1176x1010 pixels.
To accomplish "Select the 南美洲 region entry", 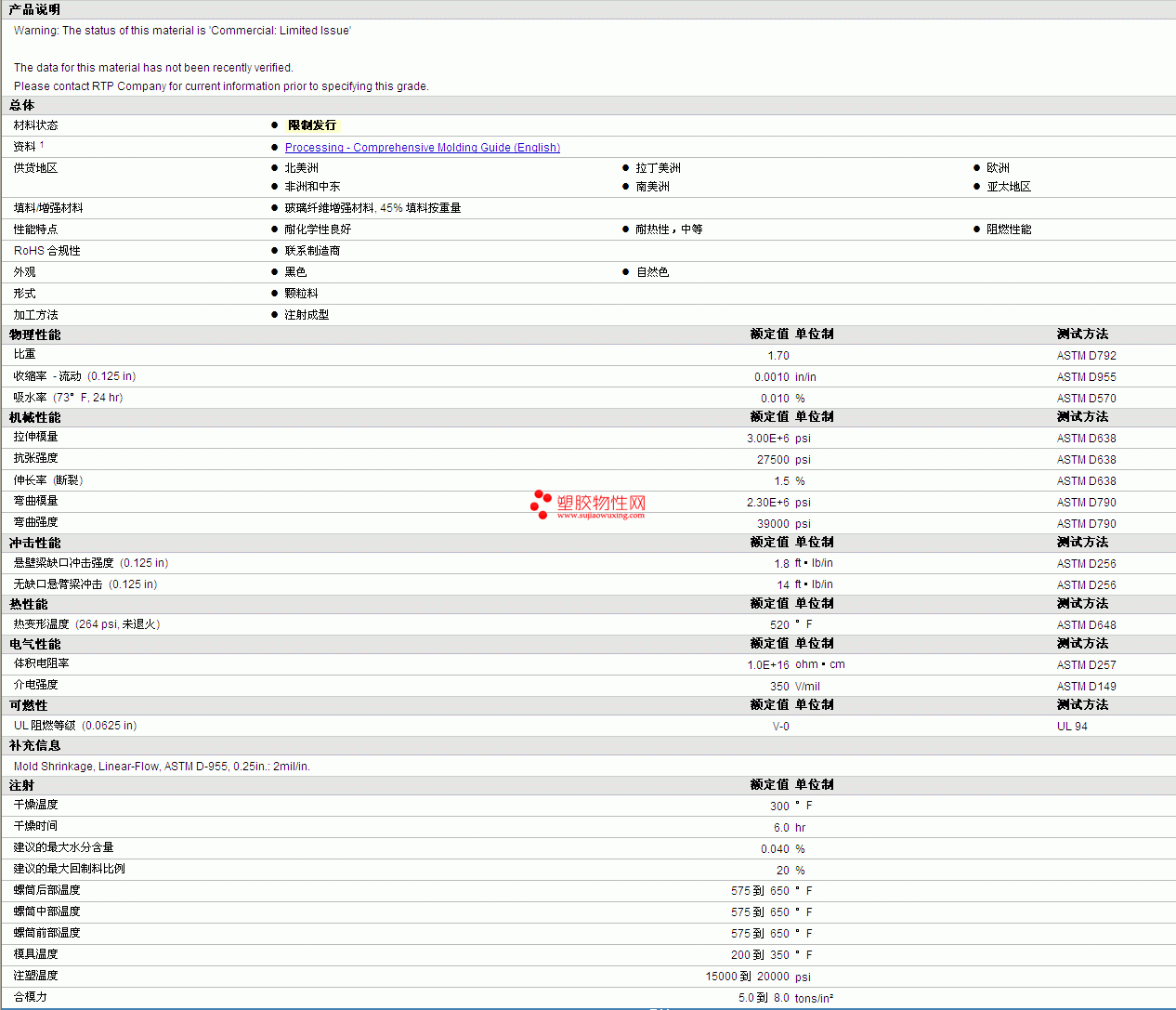I will pyautogui.click(x=652, y=187).
